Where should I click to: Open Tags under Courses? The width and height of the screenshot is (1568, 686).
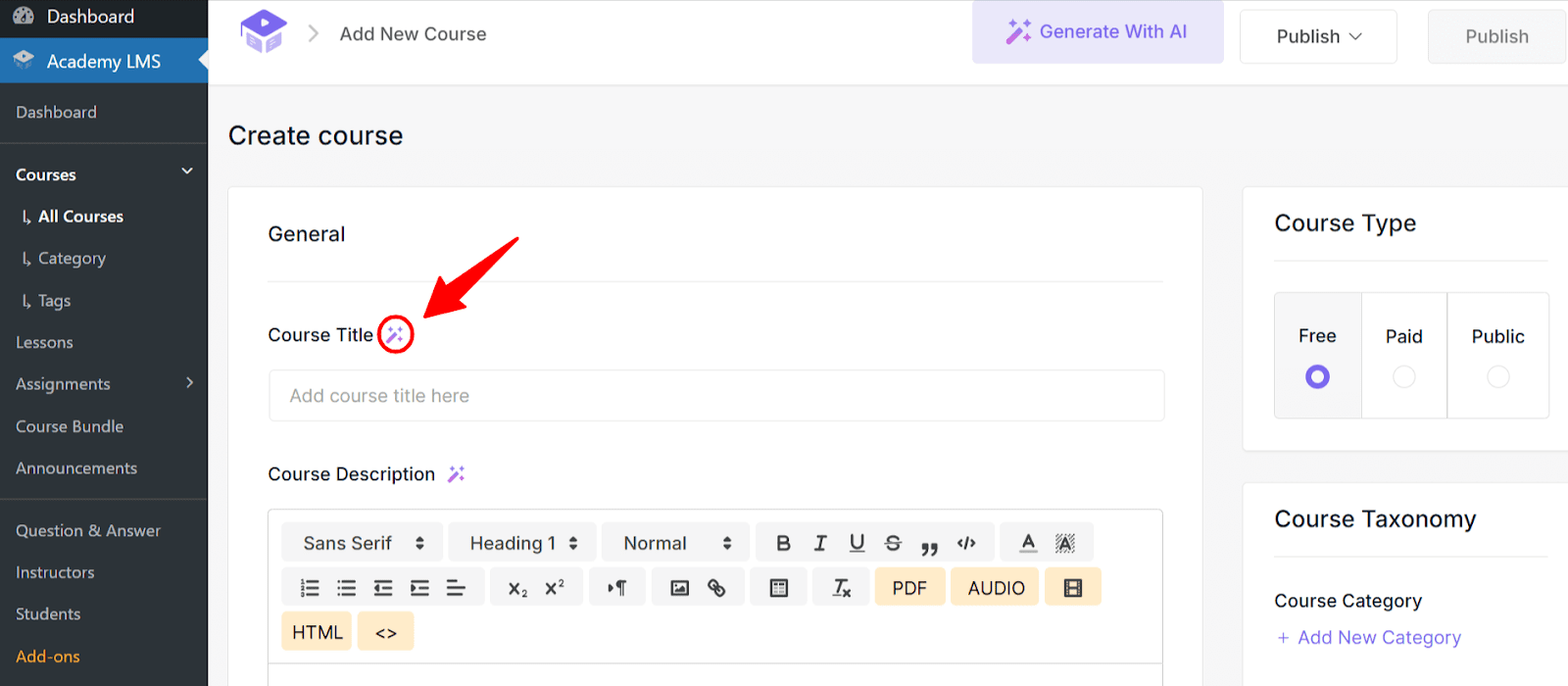point(54,301)
